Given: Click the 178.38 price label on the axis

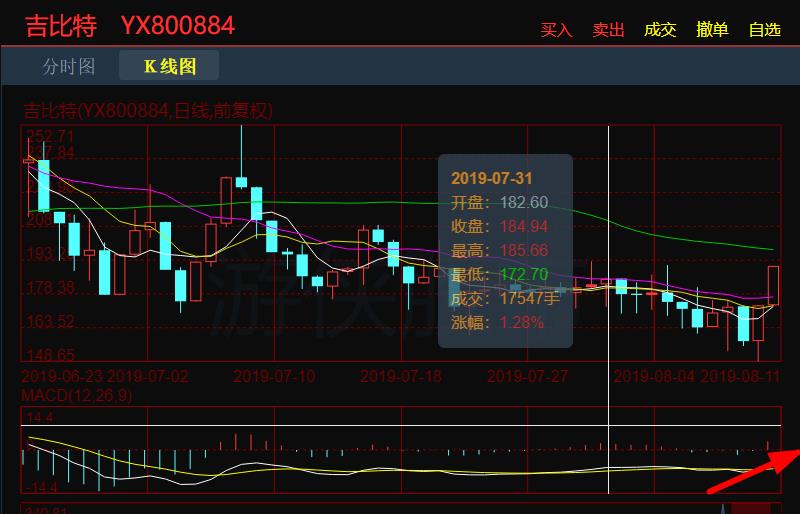Looking at the screenshot, I should [x=50, y=288].
